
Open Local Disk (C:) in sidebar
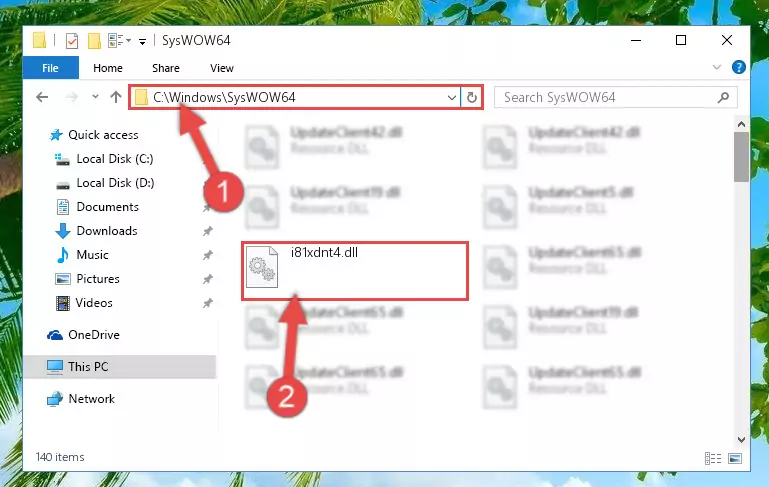tap(115, 159)
